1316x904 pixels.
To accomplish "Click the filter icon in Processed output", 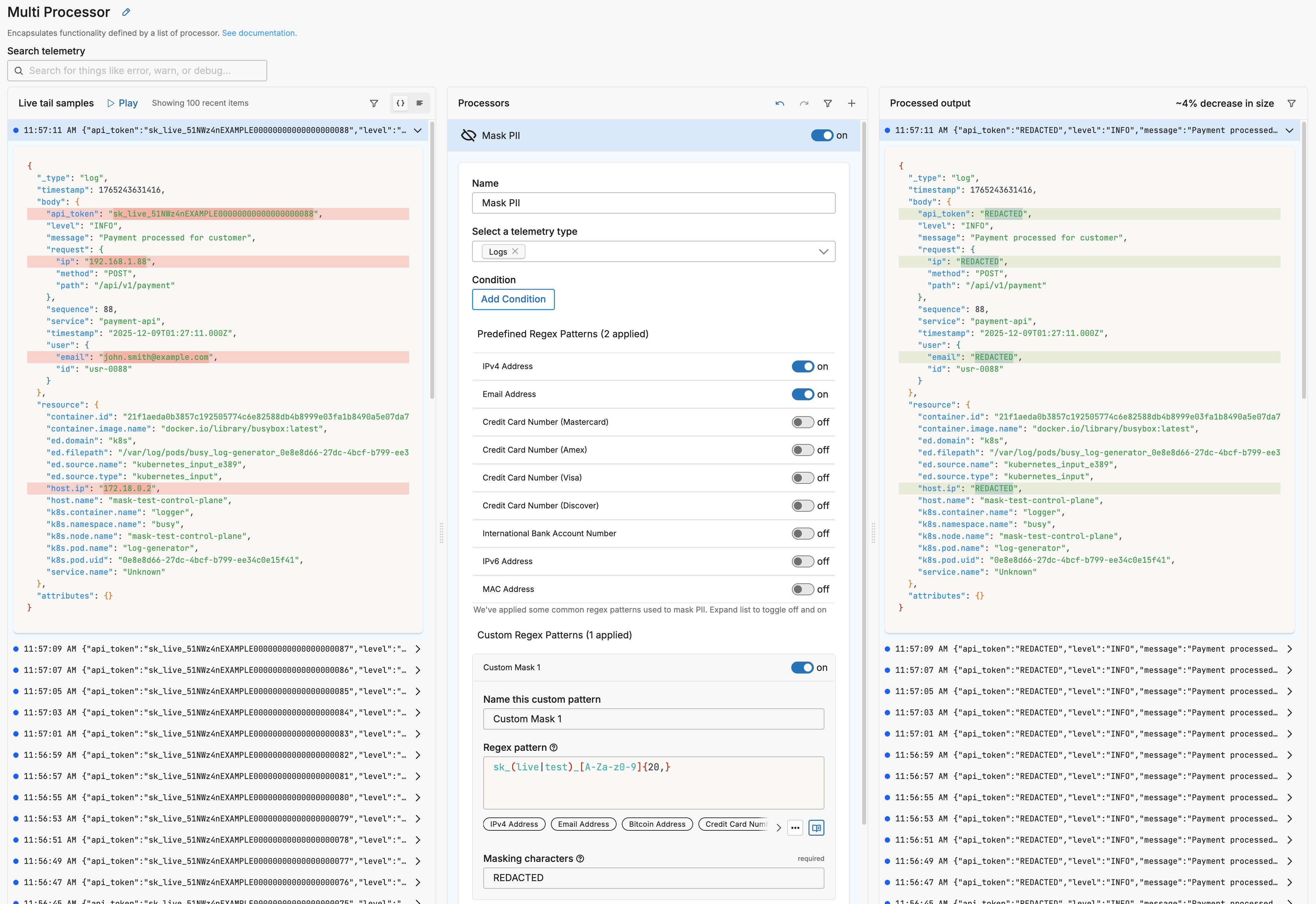I will click(x=1291, y=103).
